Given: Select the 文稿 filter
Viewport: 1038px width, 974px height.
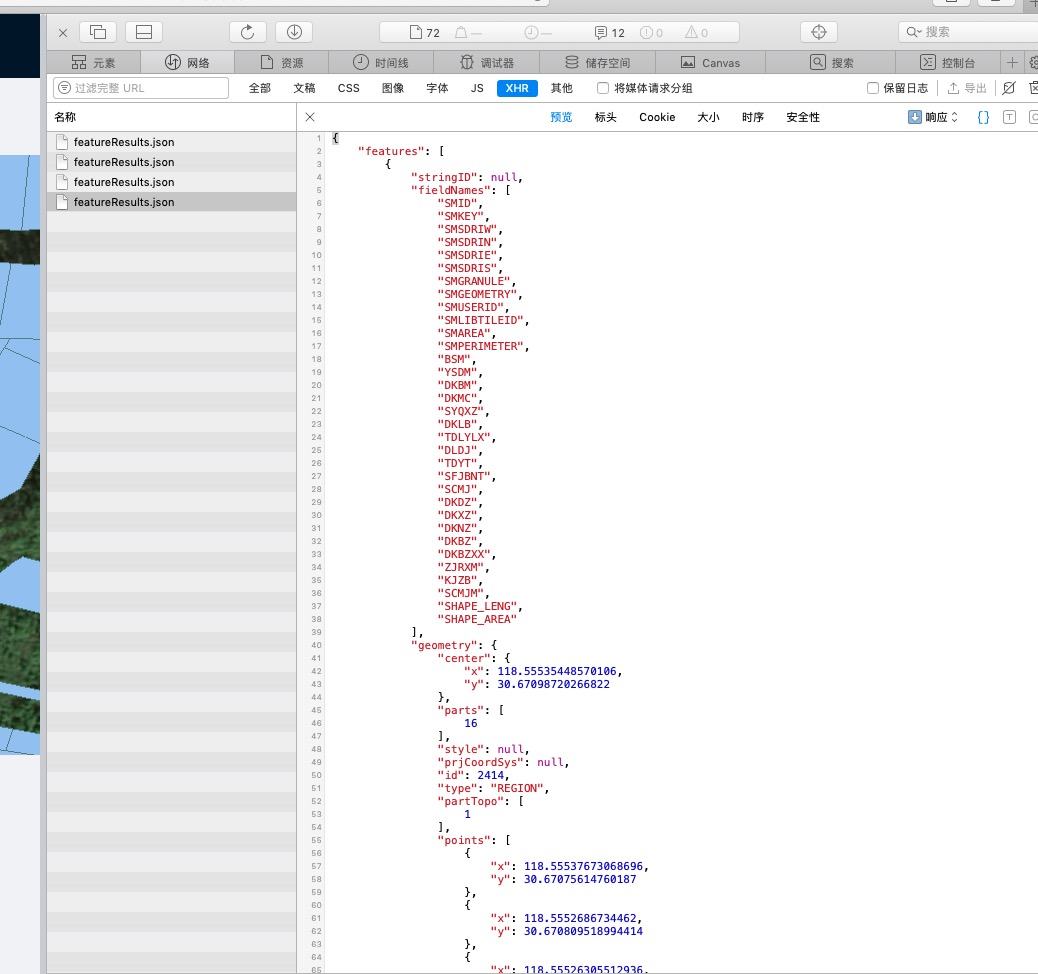Looking at the screenshot, I should point(305,88).
